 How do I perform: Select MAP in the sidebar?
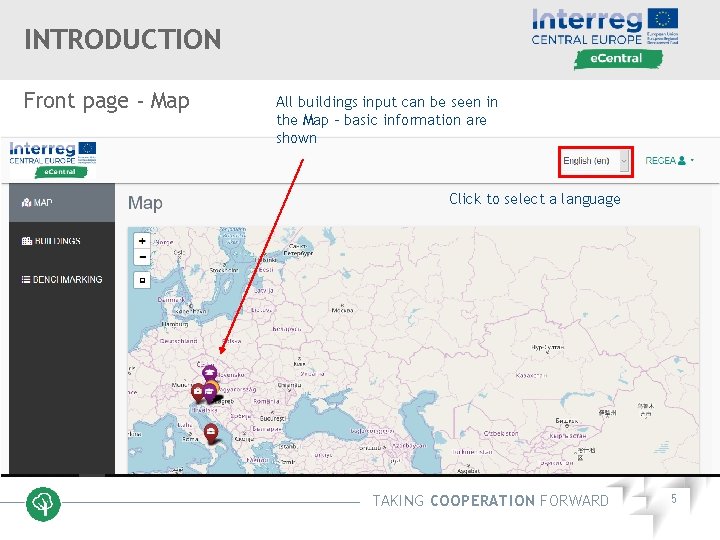tap(62, 202)
